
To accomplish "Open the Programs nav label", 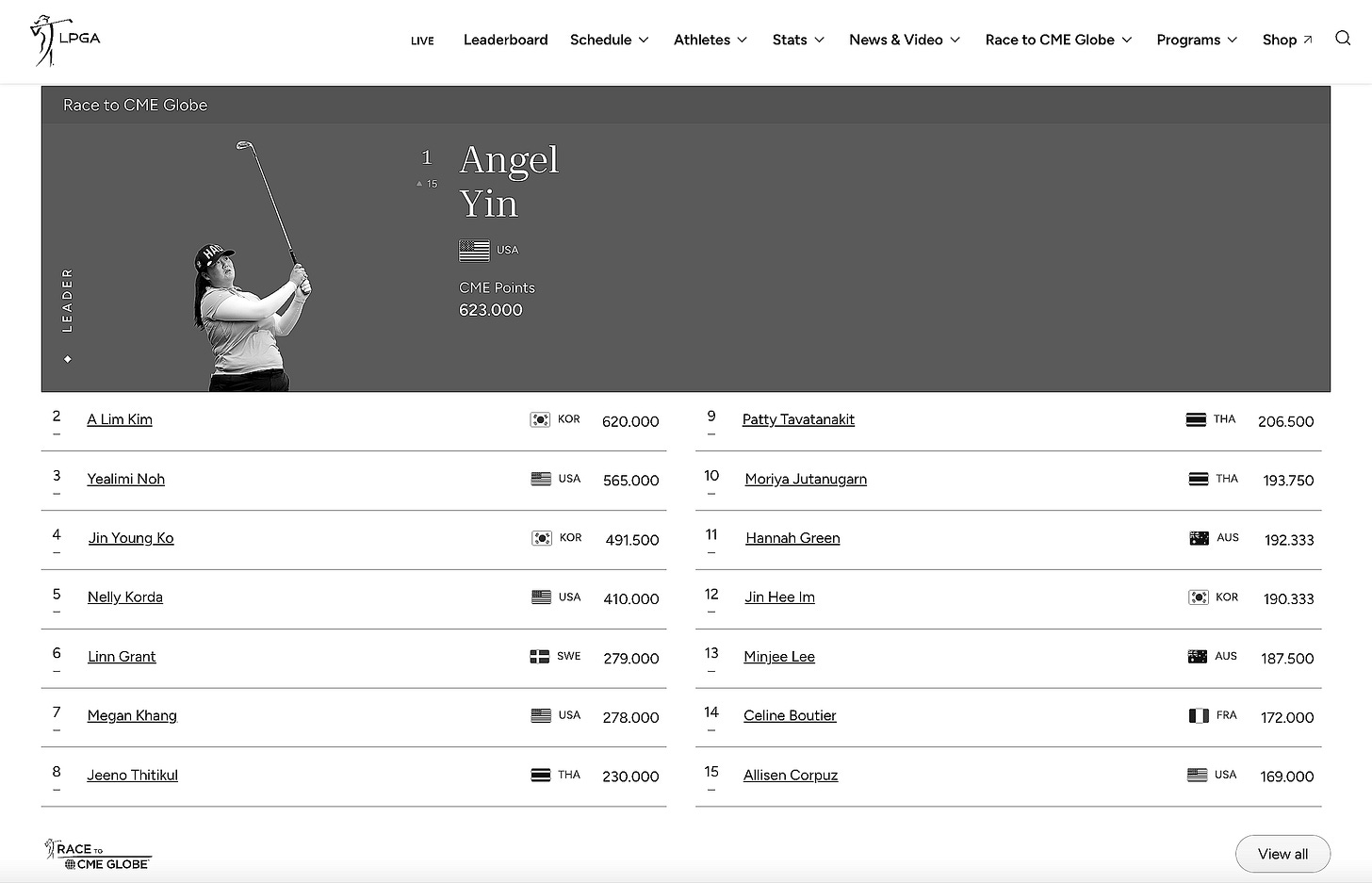I will pyautogui.click(x=1188, y=40).
